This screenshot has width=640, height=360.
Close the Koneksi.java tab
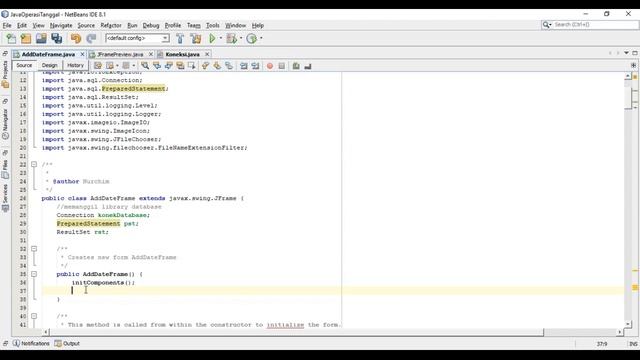(207, 54)
